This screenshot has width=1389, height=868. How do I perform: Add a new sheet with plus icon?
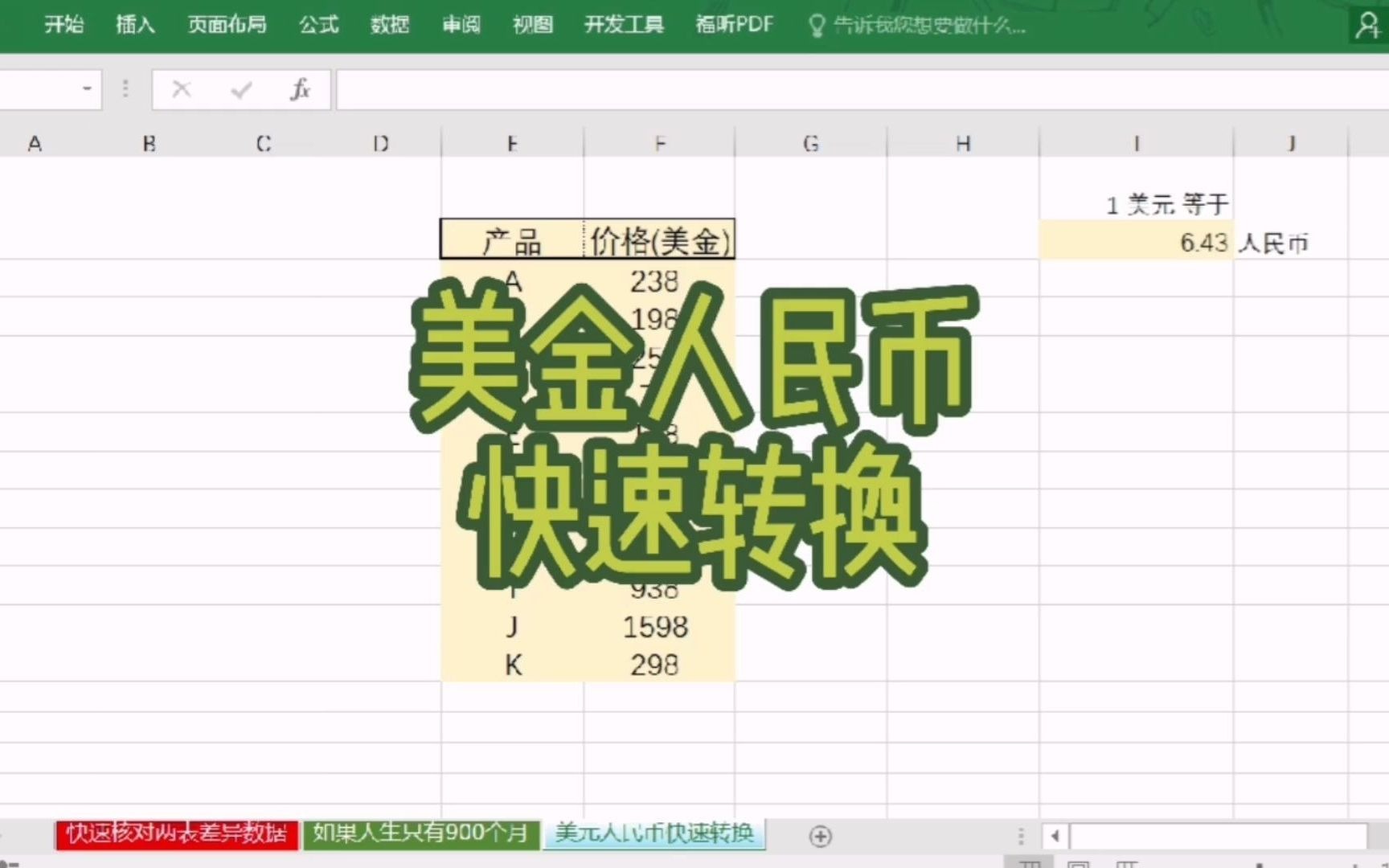[x=820, y=836]
